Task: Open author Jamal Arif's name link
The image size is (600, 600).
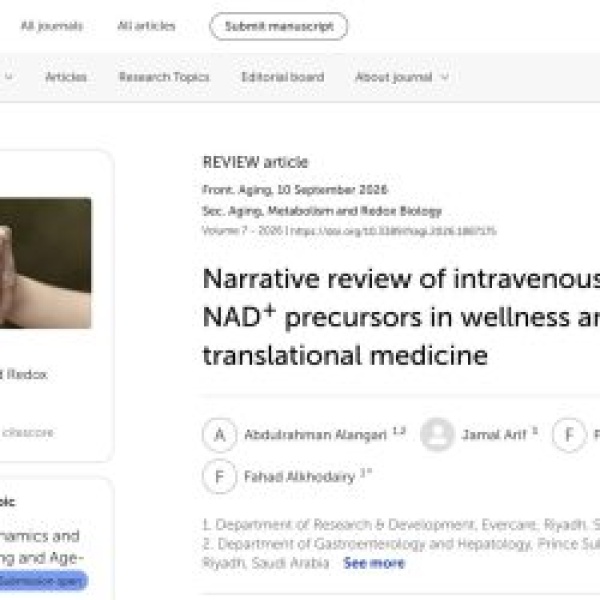Action: (x=494, y=435)
